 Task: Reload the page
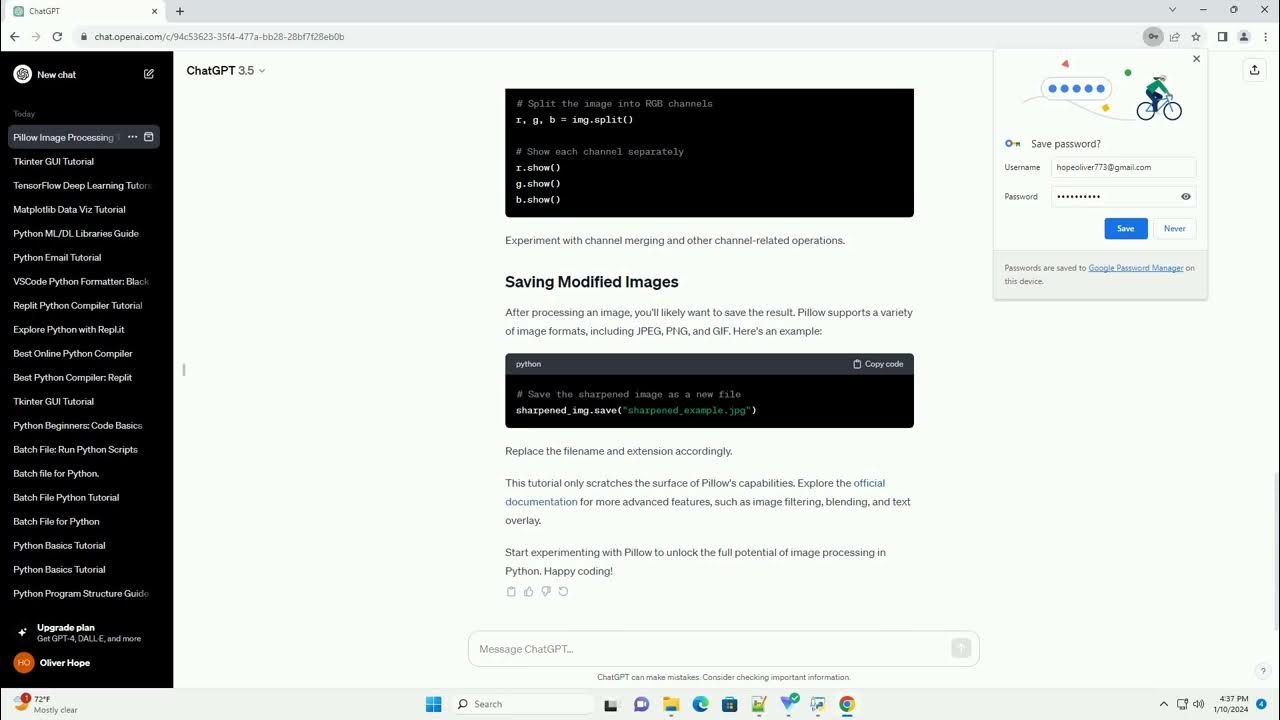pyautogui.click(x=57, y=37)
